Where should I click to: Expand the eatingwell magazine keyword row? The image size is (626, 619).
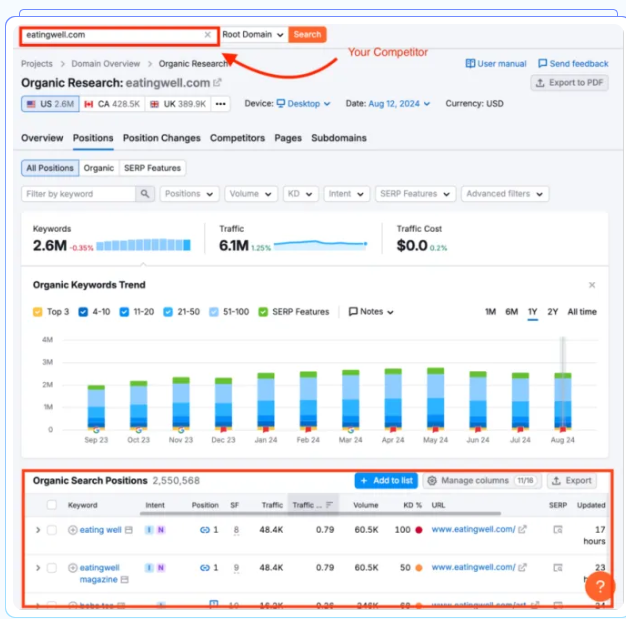click(x=38, y=568)
